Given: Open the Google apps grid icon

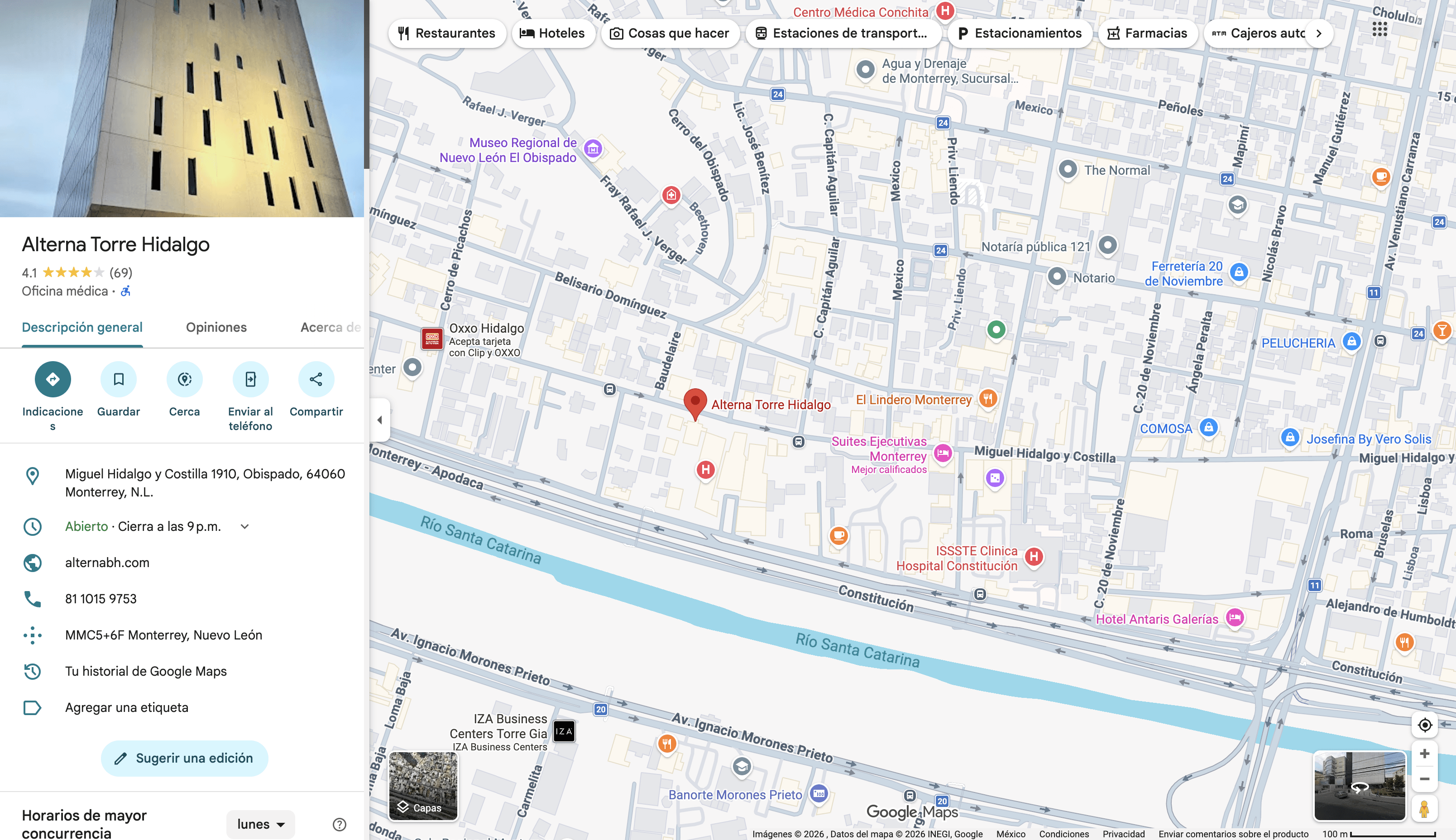Looking at the screenshot, I should tap(1379, 29).
